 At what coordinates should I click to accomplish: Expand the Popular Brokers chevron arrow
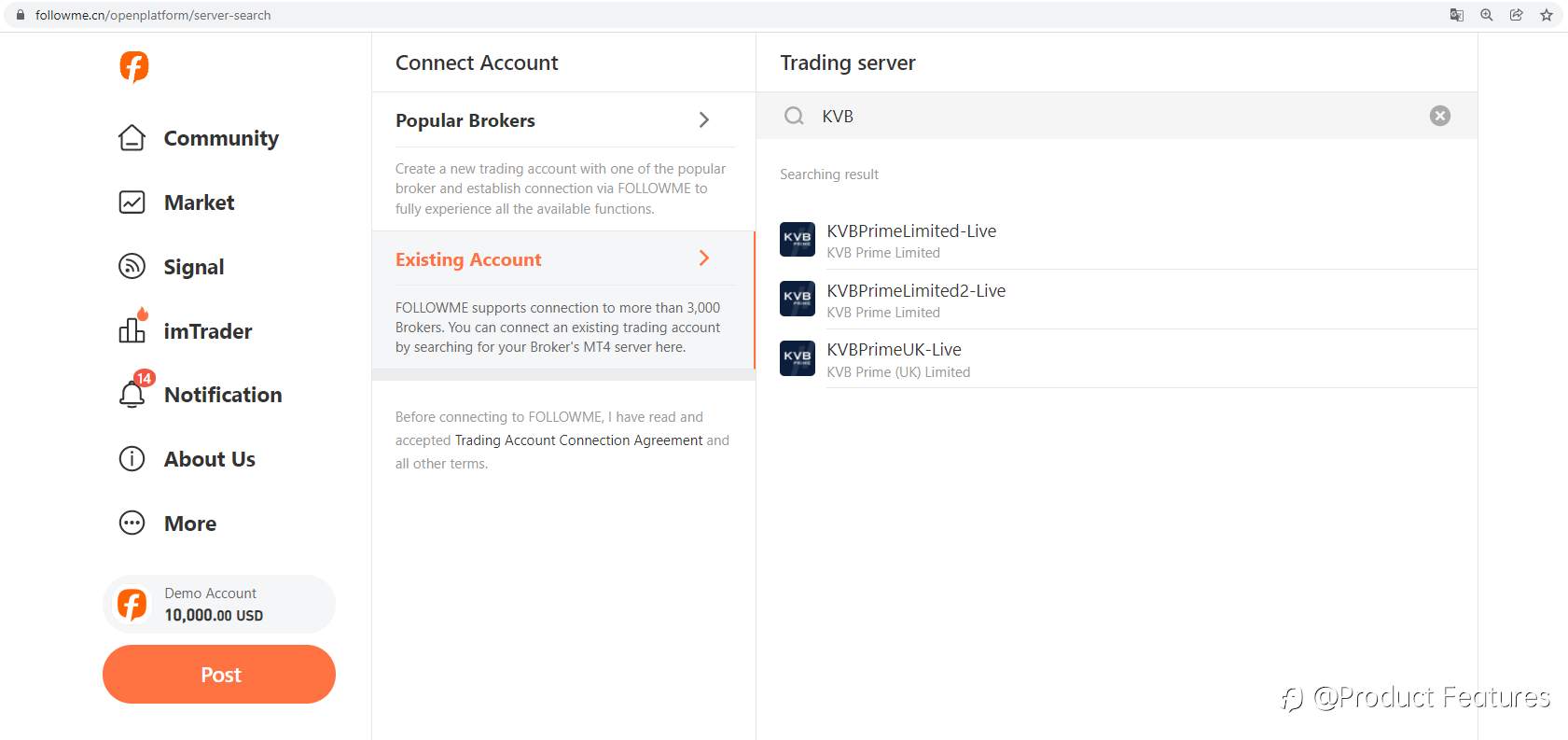(x=704, y=119)
